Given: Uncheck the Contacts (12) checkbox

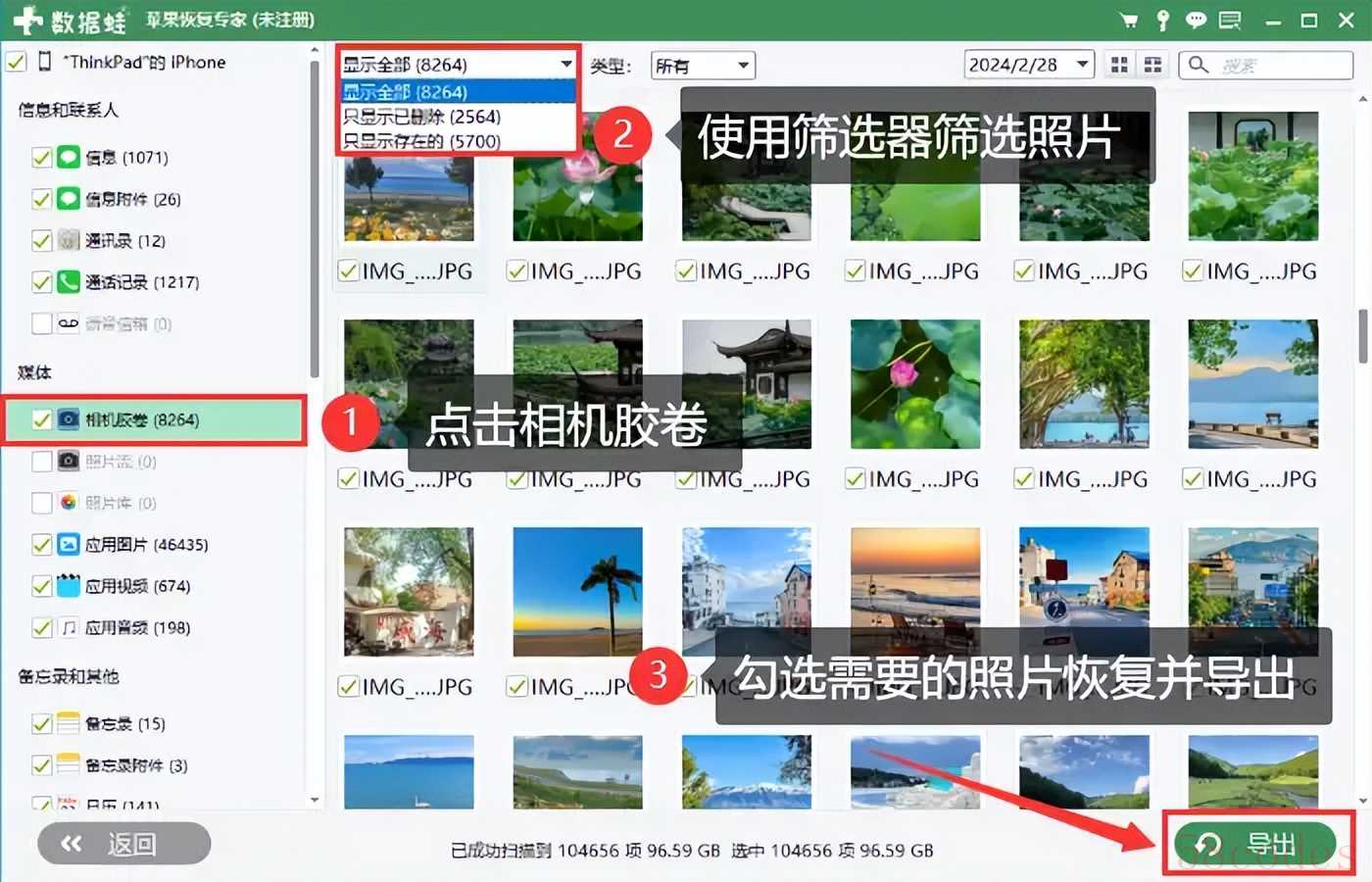Looking at the screenshot, I should (41, 241).
